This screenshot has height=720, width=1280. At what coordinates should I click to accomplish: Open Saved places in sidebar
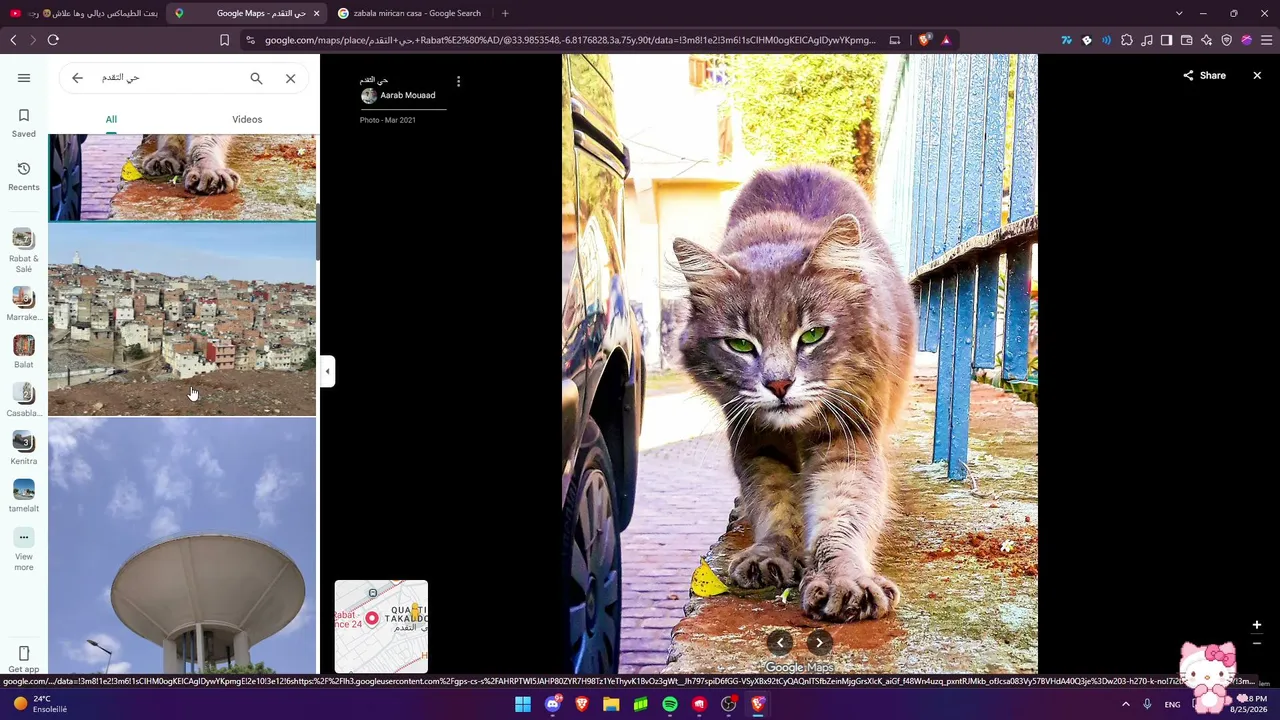point(24,123)
